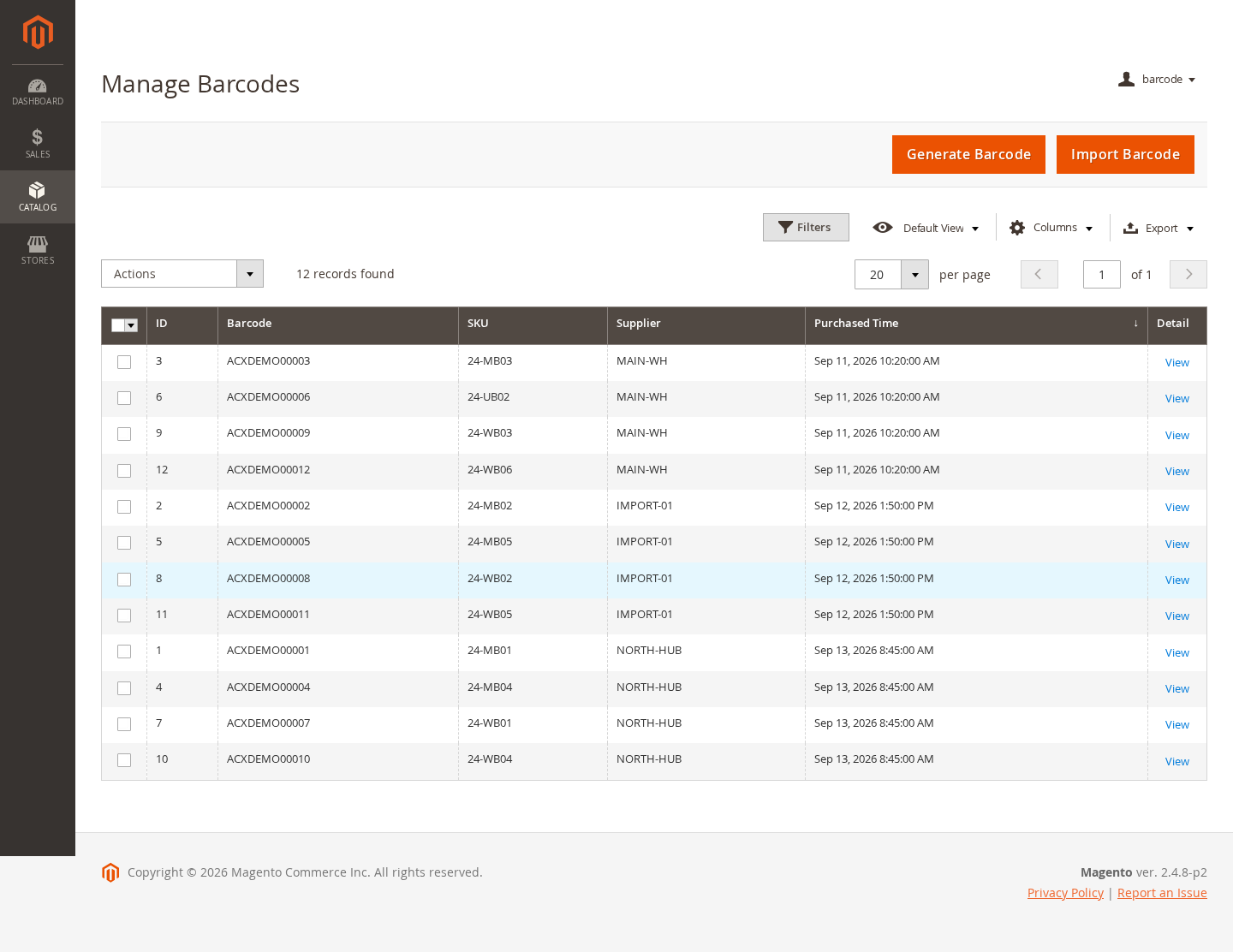Viewport: 1233px width, 952px height.
Task: Go to the next page with the right arrow
Action: pyautogui.click(x=1188, y=274)
